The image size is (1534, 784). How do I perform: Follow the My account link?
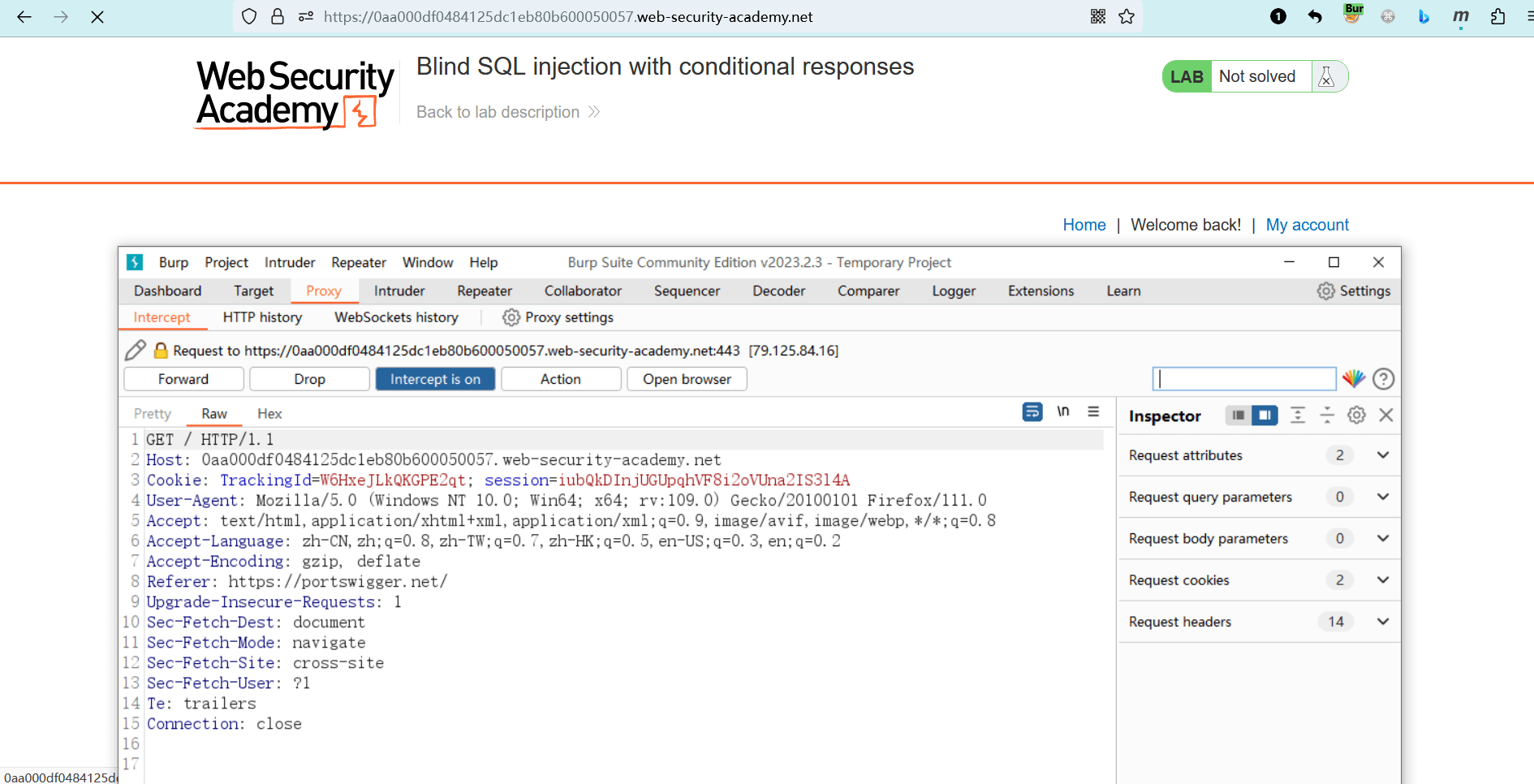1307,225
